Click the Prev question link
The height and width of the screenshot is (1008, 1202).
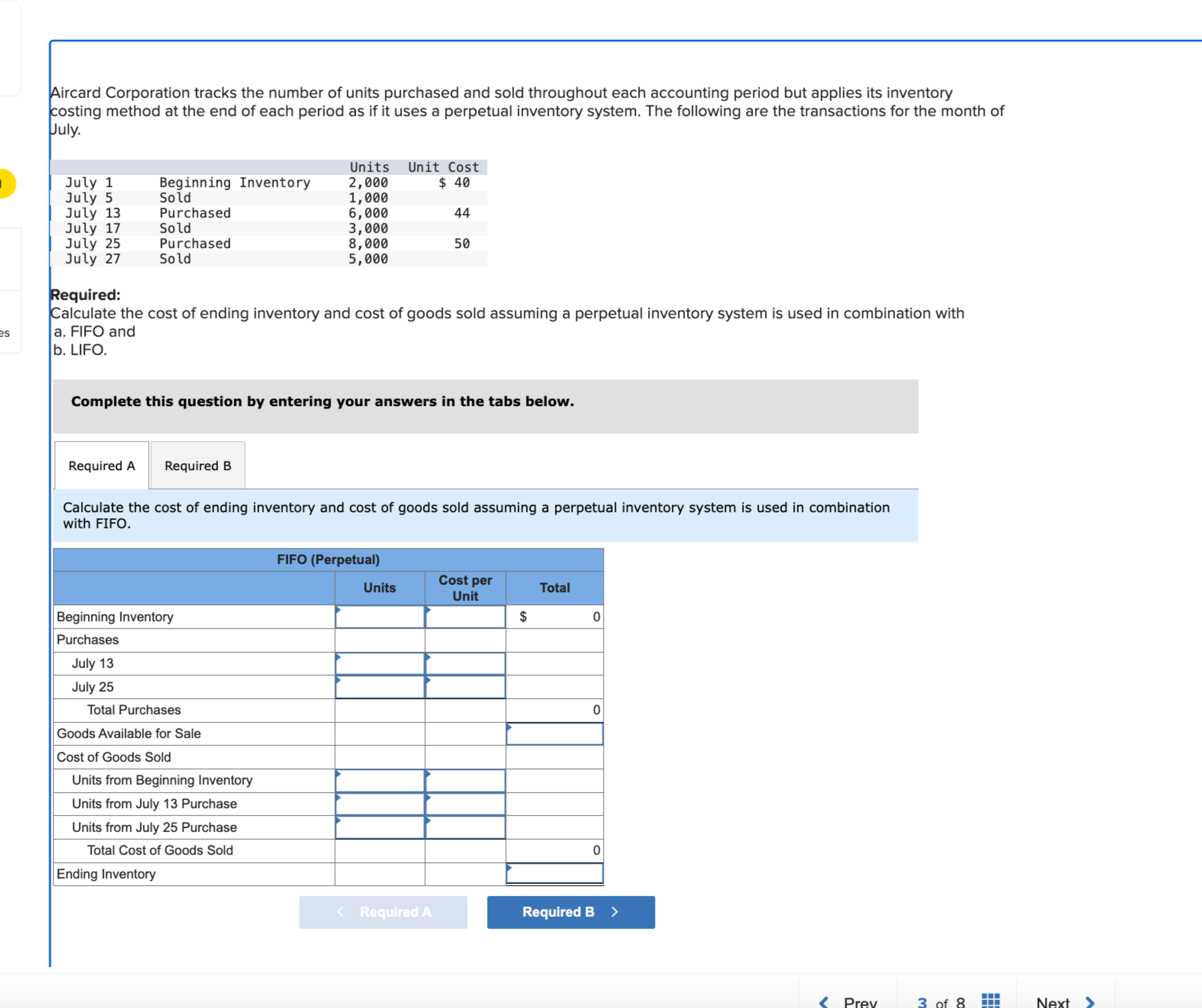coord(860,1002)
